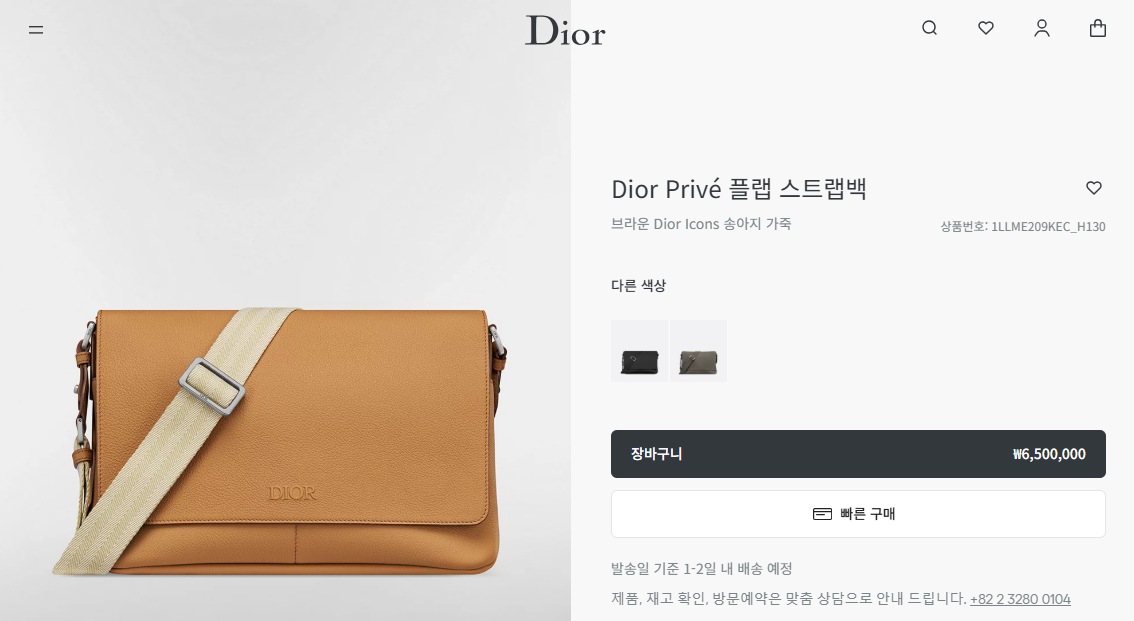Click the product title Dior Privé 플랩 스트랩백
The width and height of the screenshot is (1134, 621).
tap(739, 189)
